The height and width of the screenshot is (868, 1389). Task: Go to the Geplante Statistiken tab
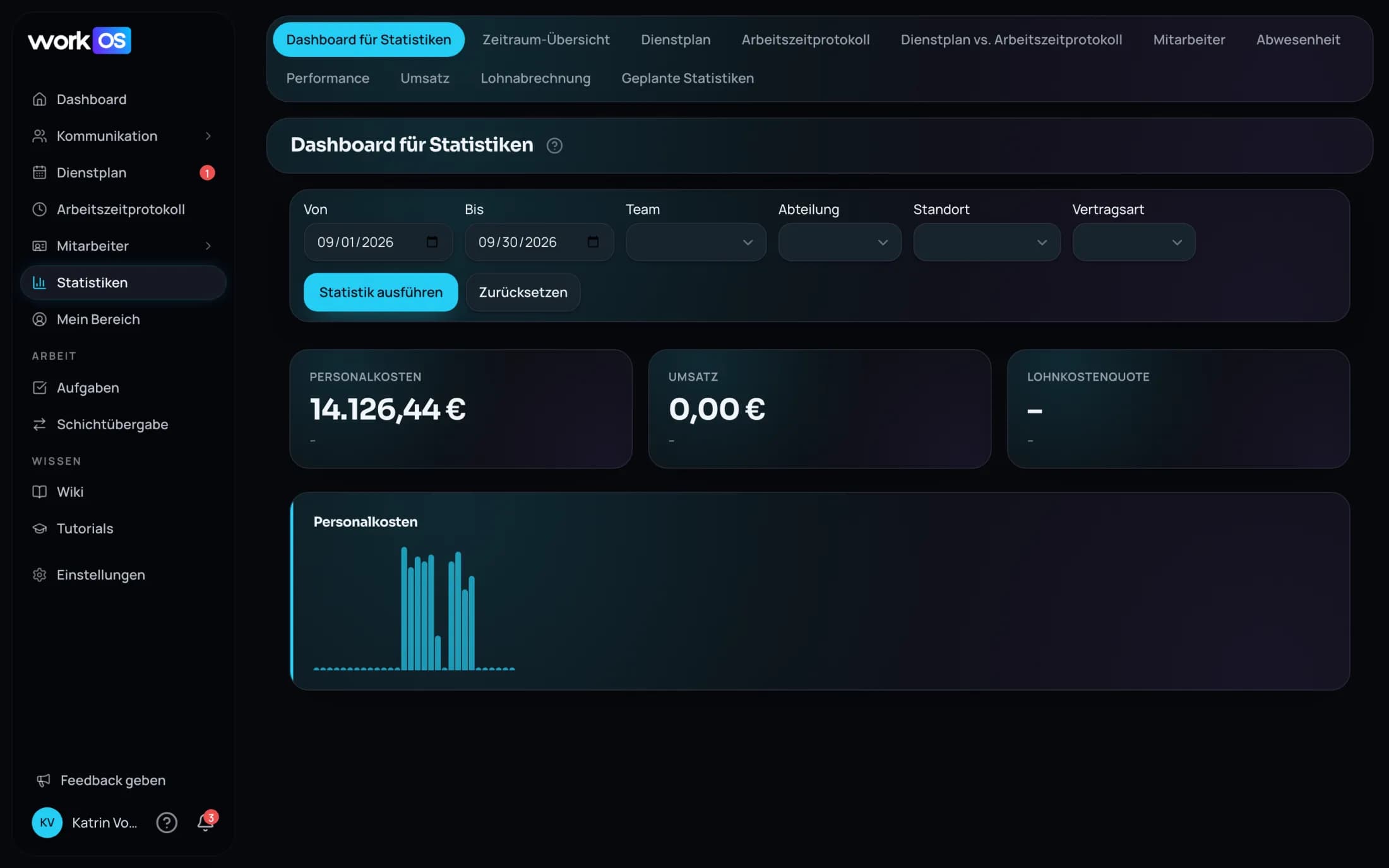click(688, 78)
